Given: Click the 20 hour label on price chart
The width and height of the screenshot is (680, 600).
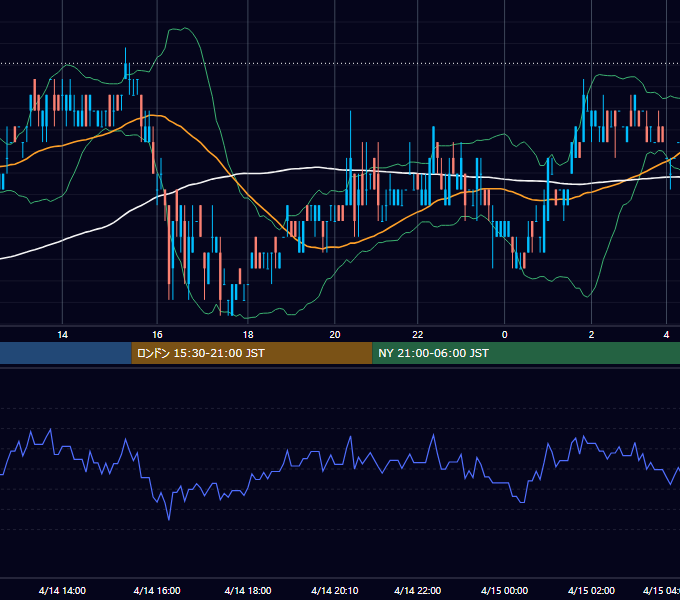Looking at the screenshot, I should 335,335.
